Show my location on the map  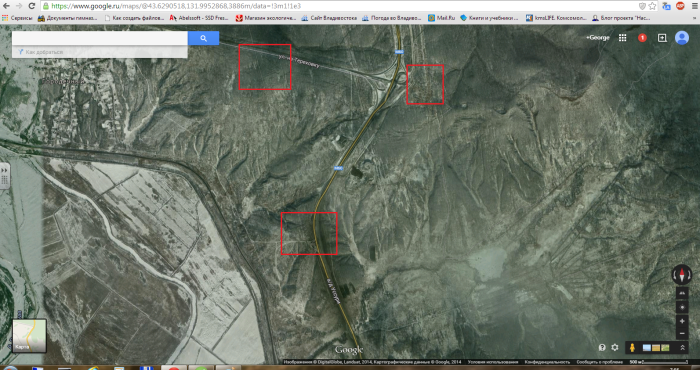(682, 307)
